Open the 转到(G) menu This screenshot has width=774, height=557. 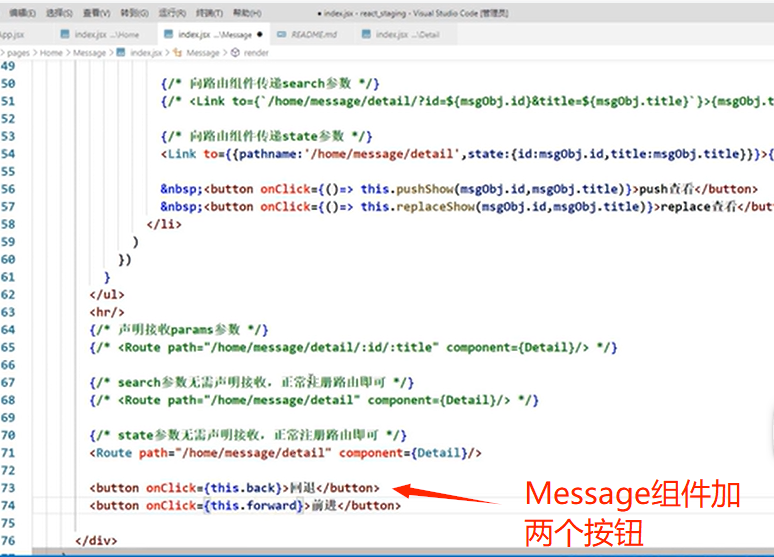coord(134,13)
